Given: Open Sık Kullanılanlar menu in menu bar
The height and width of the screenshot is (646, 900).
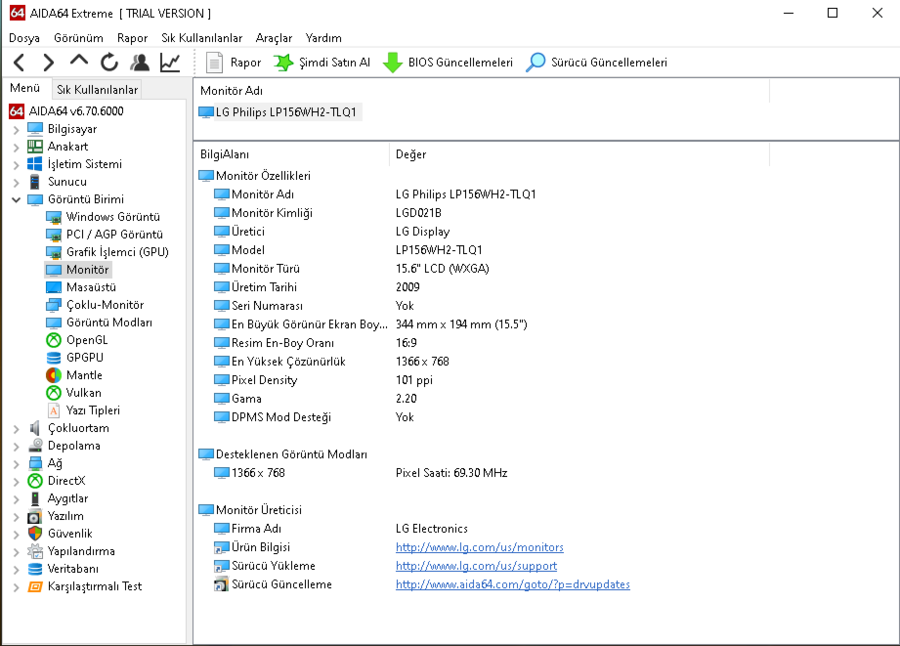Looking at the screenshot, I should pos(201,38).
